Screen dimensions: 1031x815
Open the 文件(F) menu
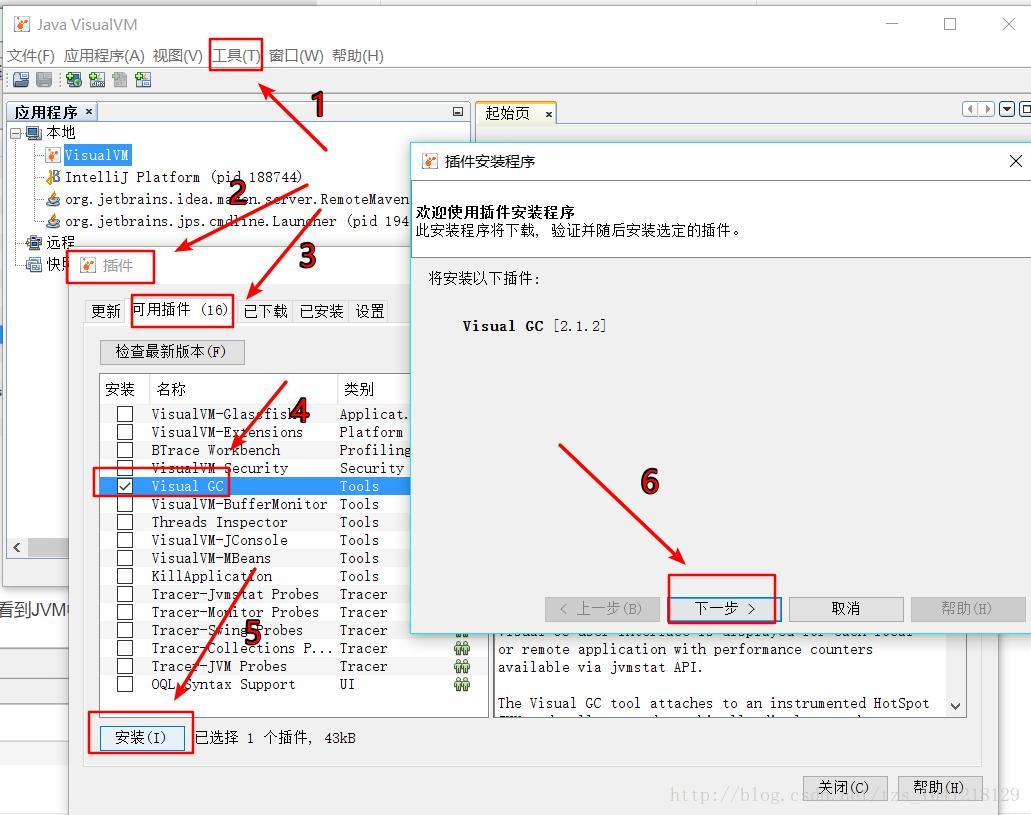pos(31,56)
